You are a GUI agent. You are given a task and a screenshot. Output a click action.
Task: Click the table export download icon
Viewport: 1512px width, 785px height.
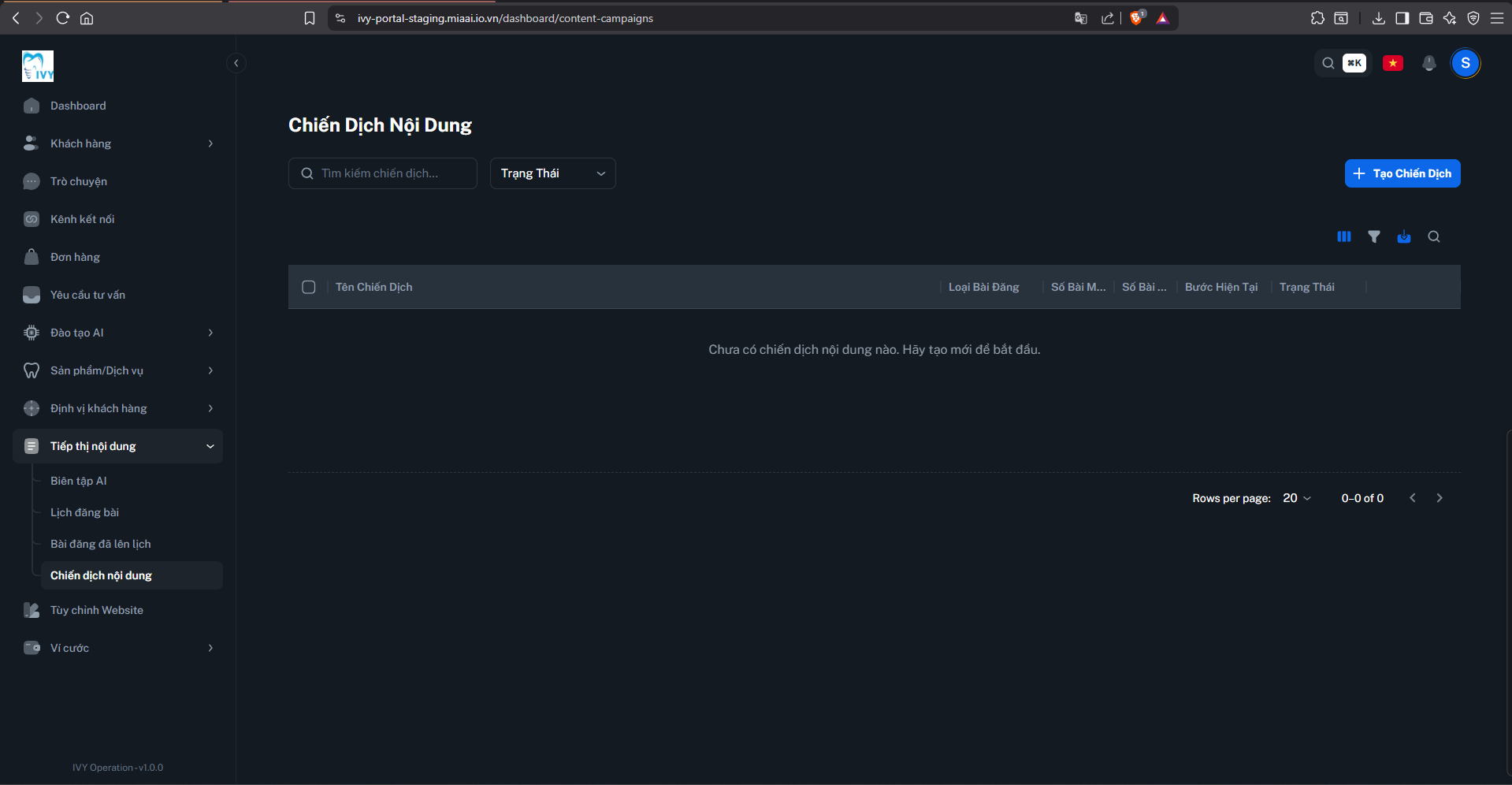(1404, 236)
